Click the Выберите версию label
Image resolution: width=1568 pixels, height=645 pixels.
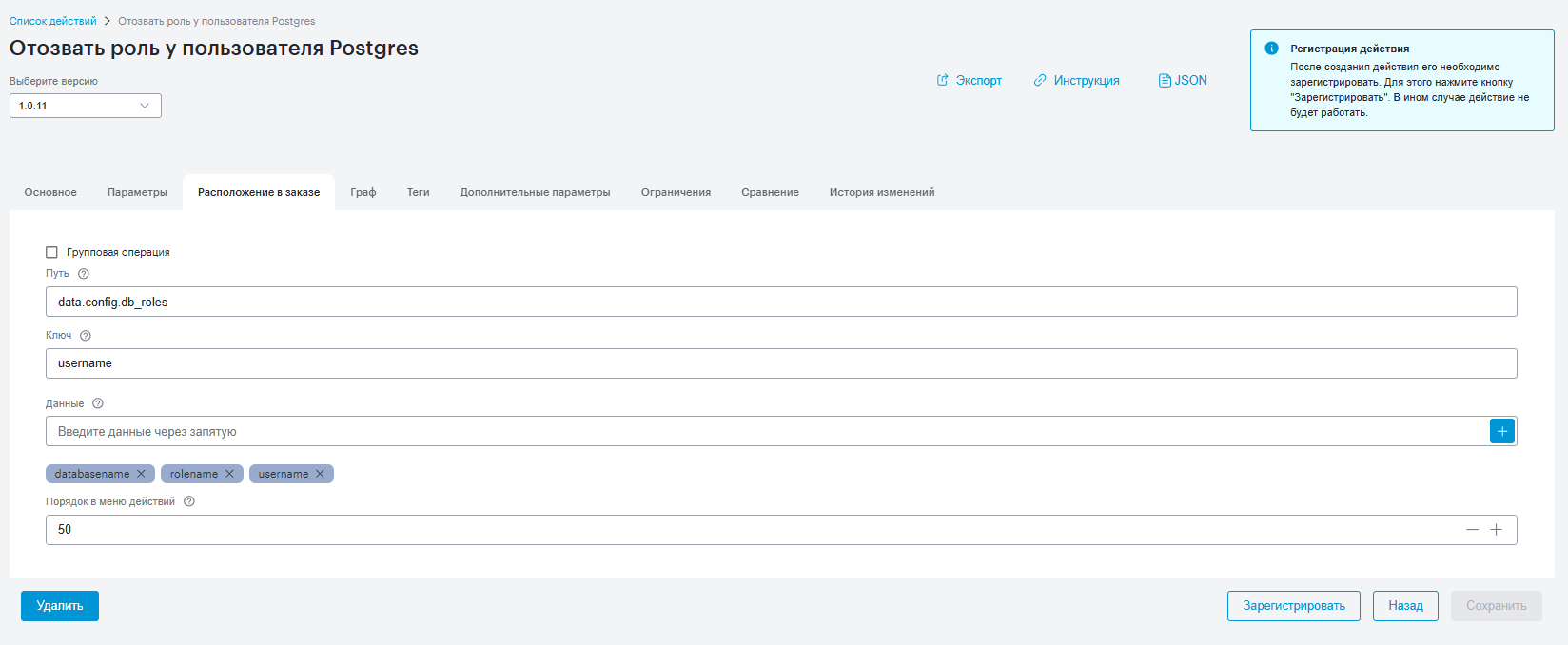pyautogui.click(x=53, y=81)
